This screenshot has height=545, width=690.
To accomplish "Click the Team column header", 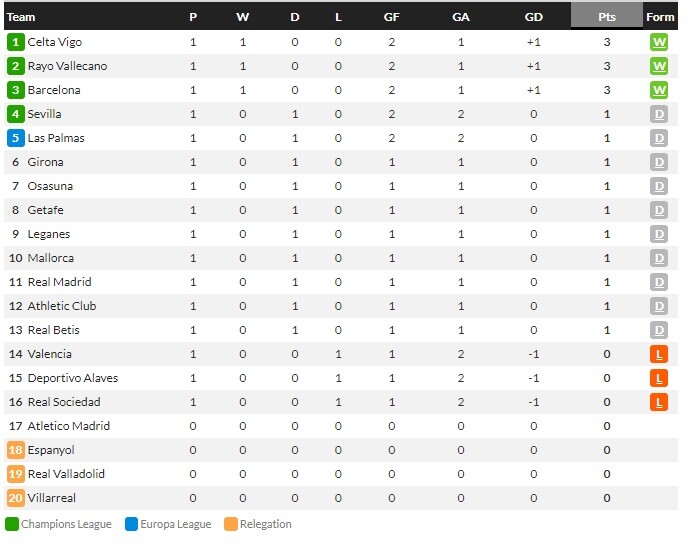I will pyautogui.click(x=21, y=17).
